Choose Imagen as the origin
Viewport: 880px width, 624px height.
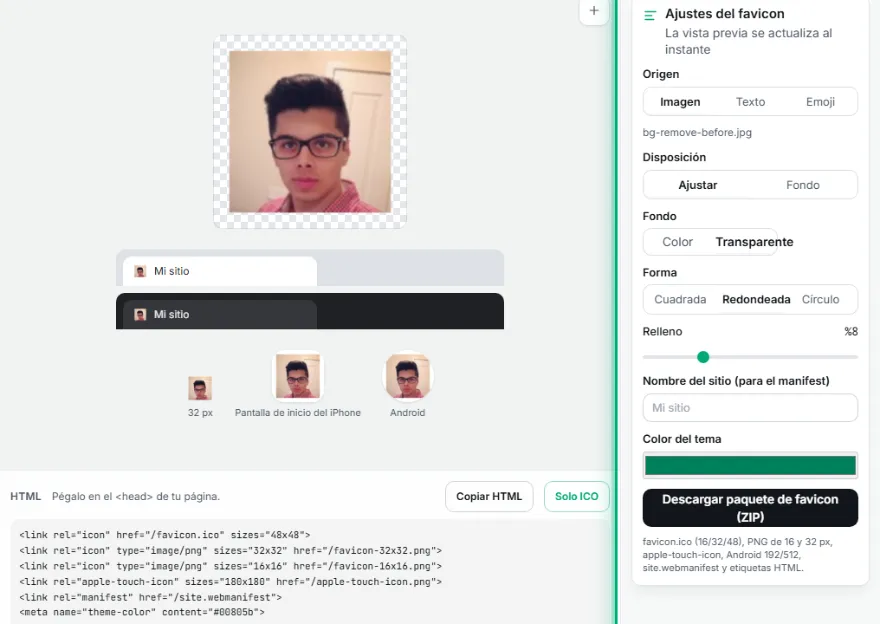click(x=680, y=102)
